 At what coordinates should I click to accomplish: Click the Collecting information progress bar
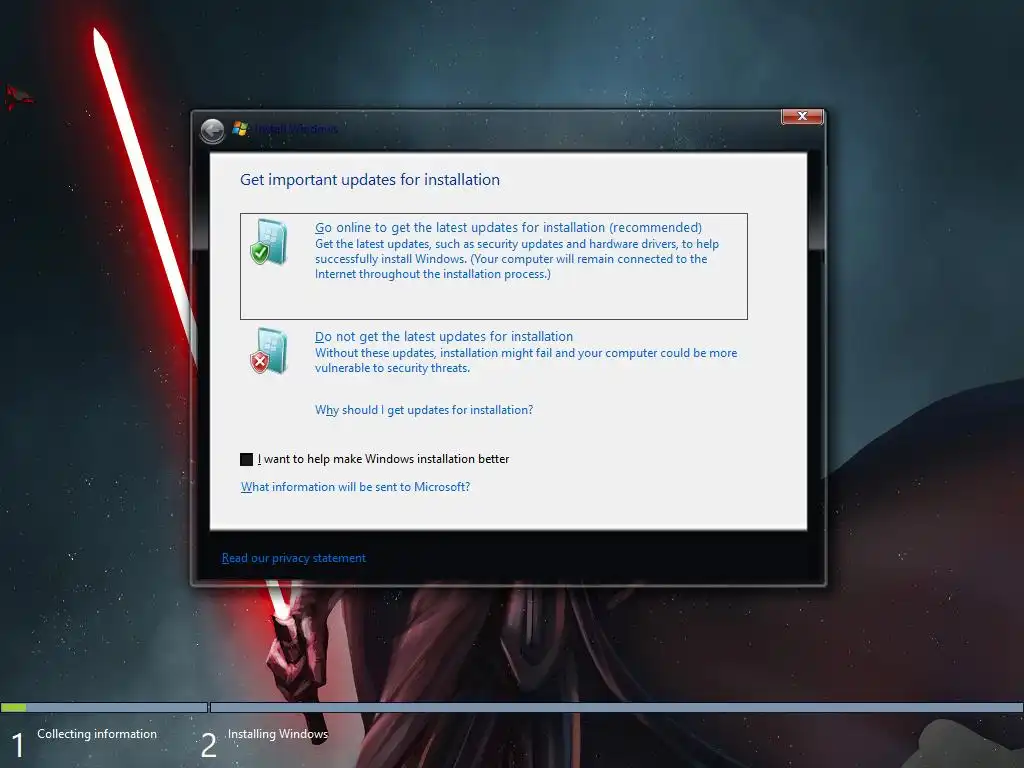pyautogui.click(x=104, y=707)
